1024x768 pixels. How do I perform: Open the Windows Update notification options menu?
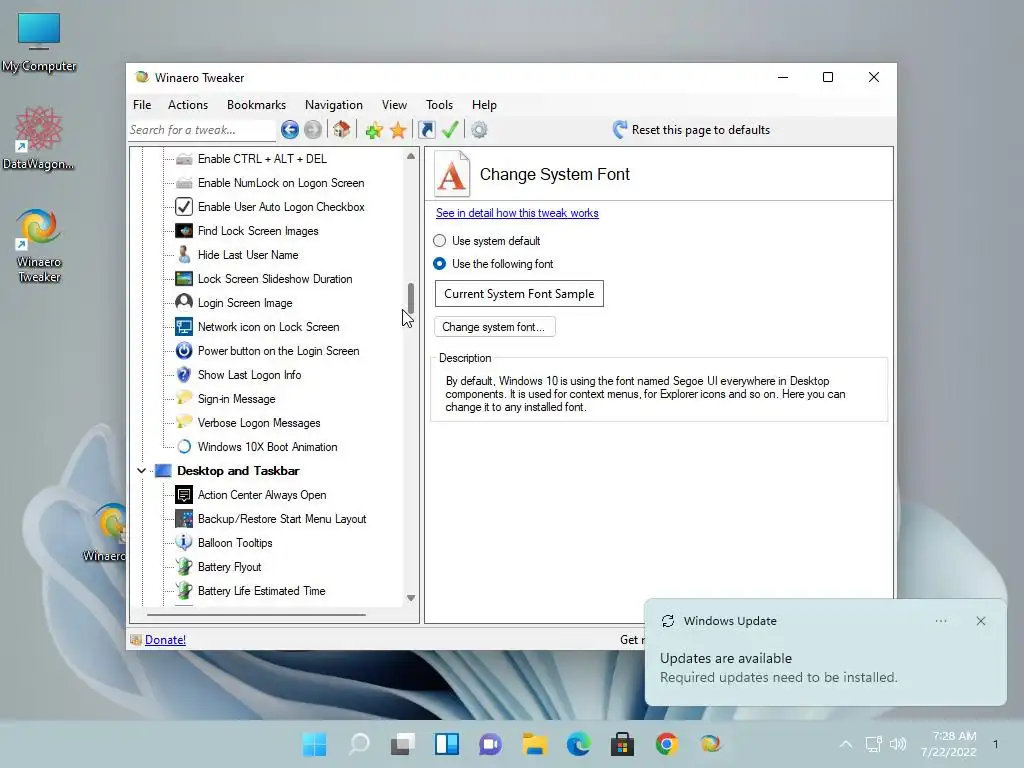coord(940,621)
